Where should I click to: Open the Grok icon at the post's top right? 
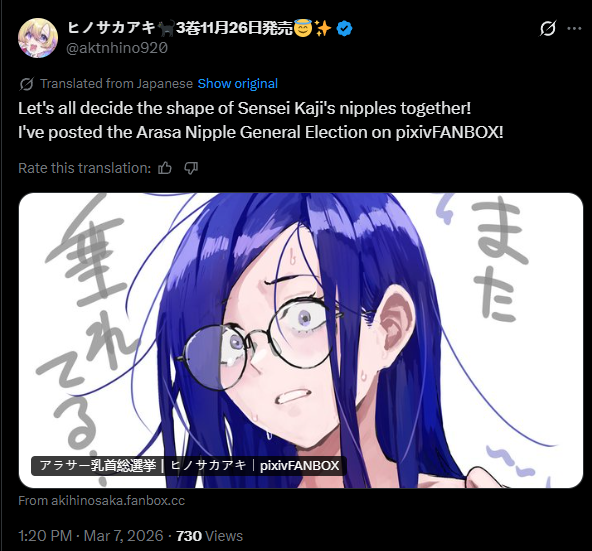point(547,28)
